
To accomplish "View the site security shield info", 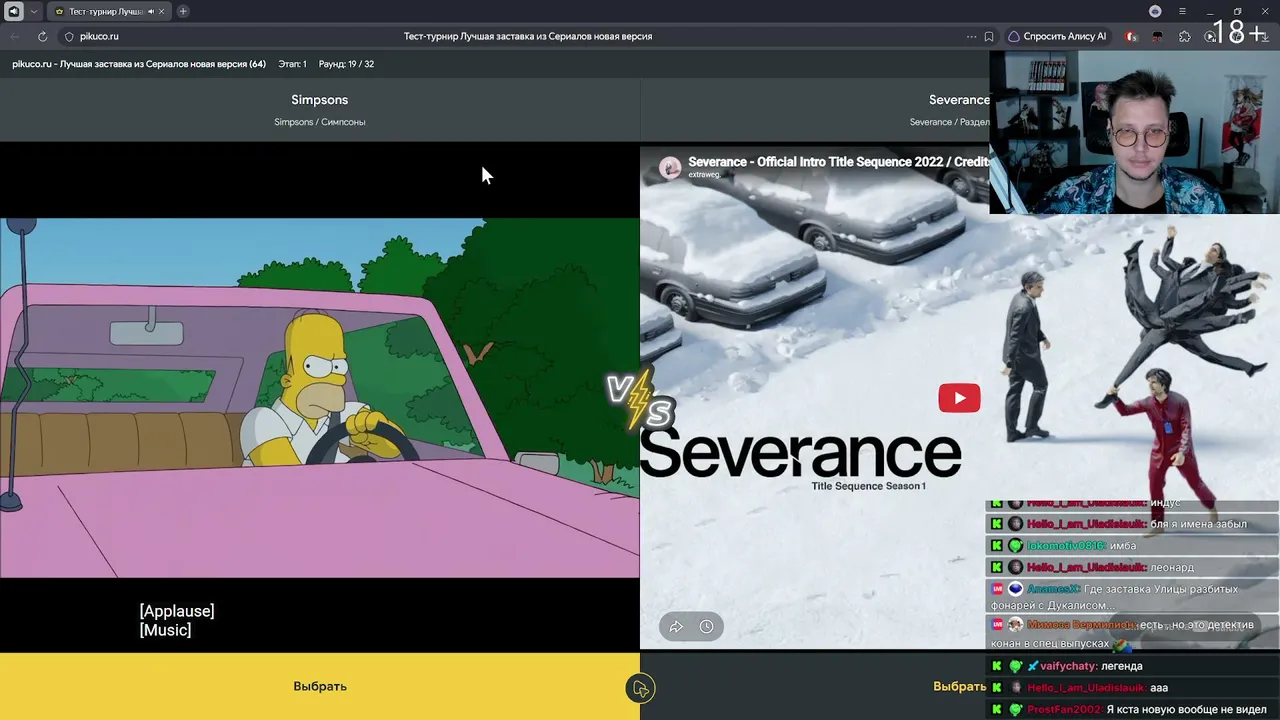I will pos(69,36).
